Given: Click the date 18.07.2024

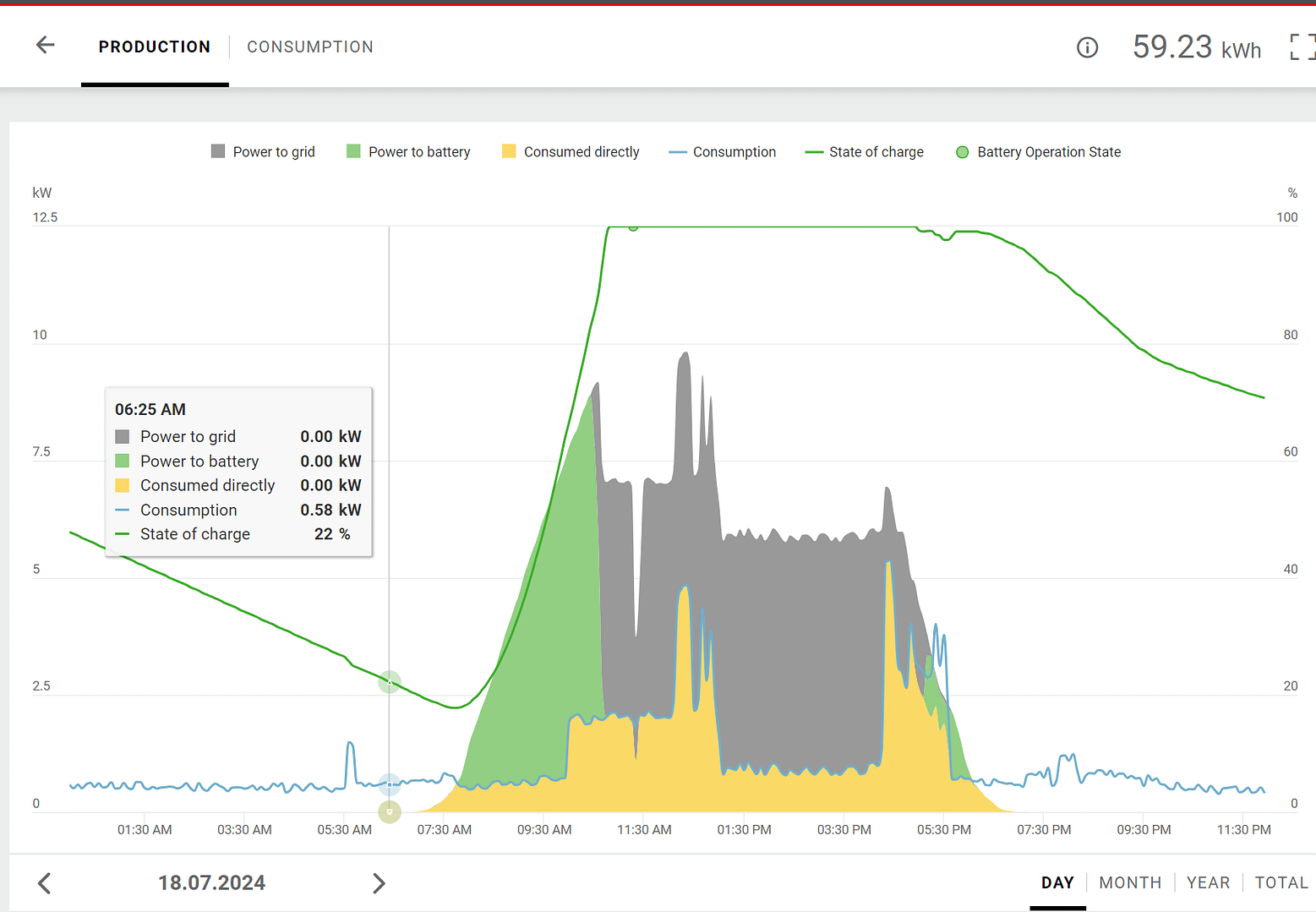Looking at the screenshot, I should (211, 883).
